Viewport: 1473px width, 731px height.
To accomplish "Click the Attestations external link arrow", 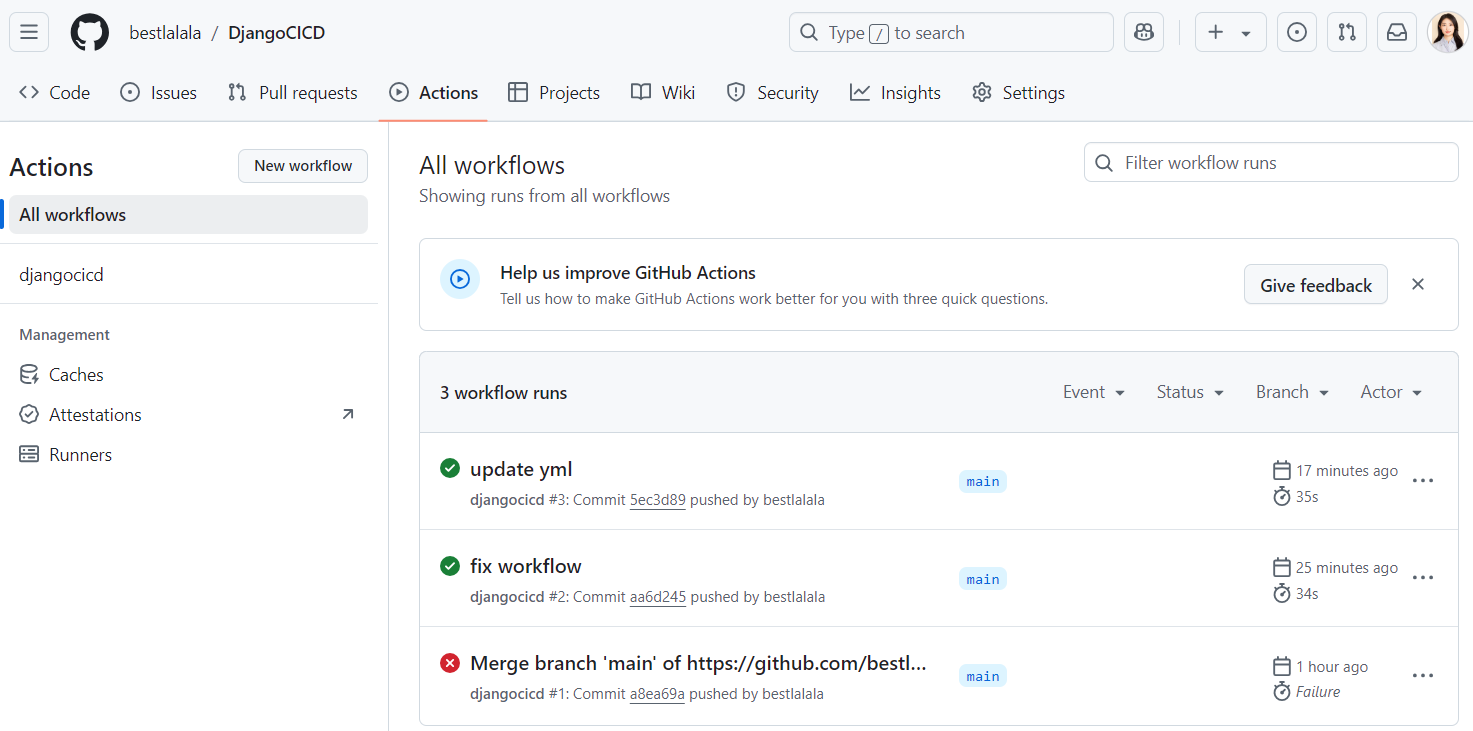I will coord(348,414).
